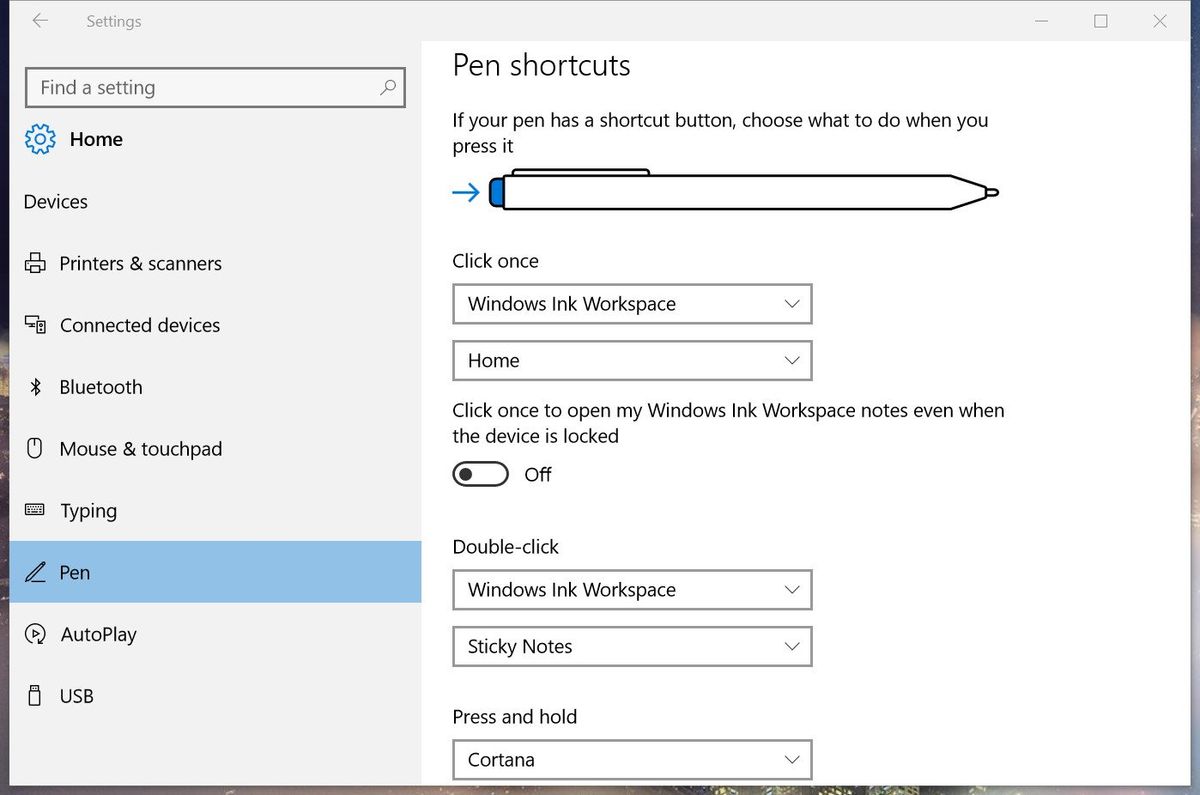Select the Typing keyboard icon
The image size is (1200, 795).
click(x=36, y=511)
